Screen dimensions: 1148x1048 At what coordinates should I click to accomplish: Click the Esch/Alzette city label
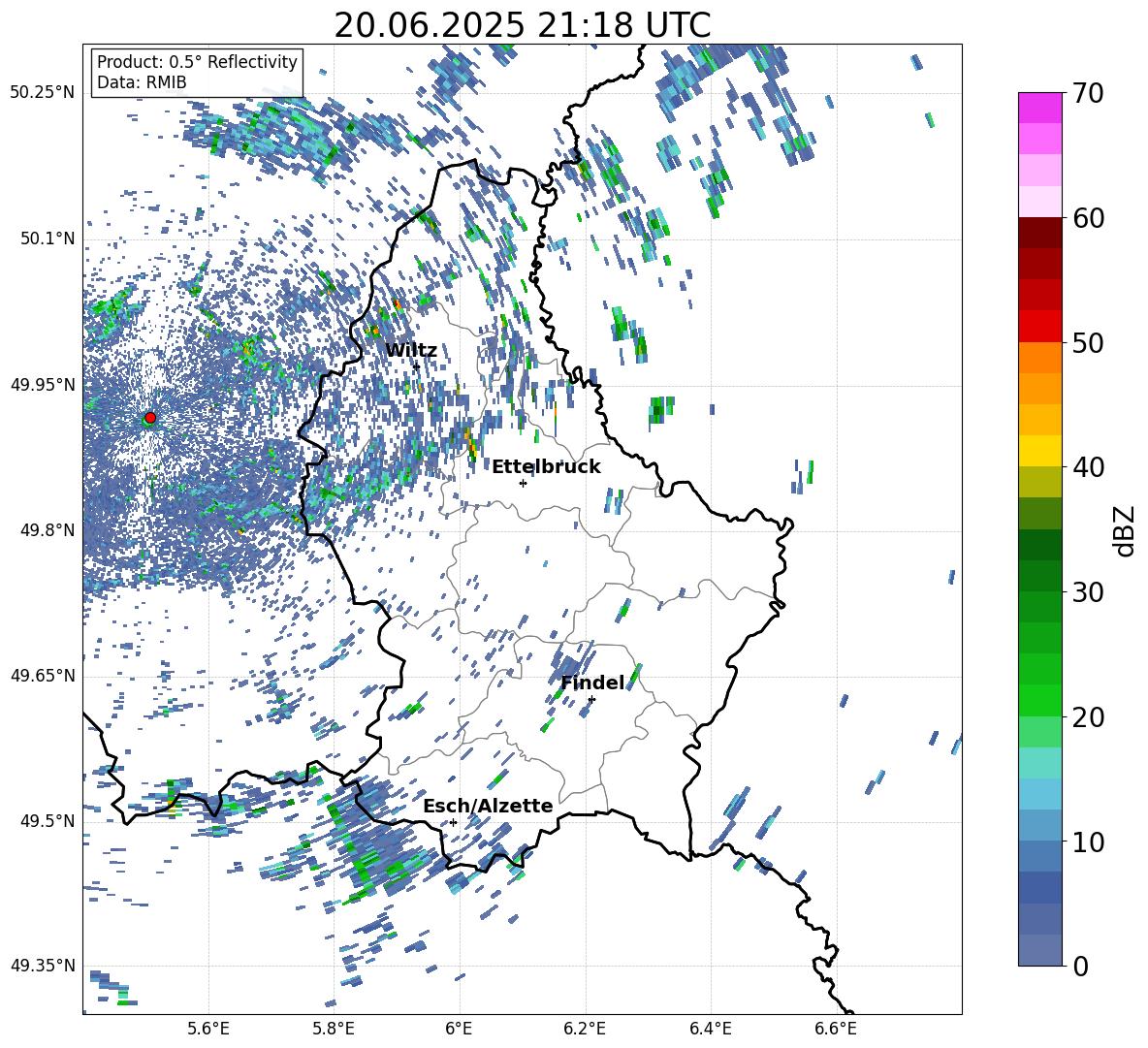click(x=488, y=806)
